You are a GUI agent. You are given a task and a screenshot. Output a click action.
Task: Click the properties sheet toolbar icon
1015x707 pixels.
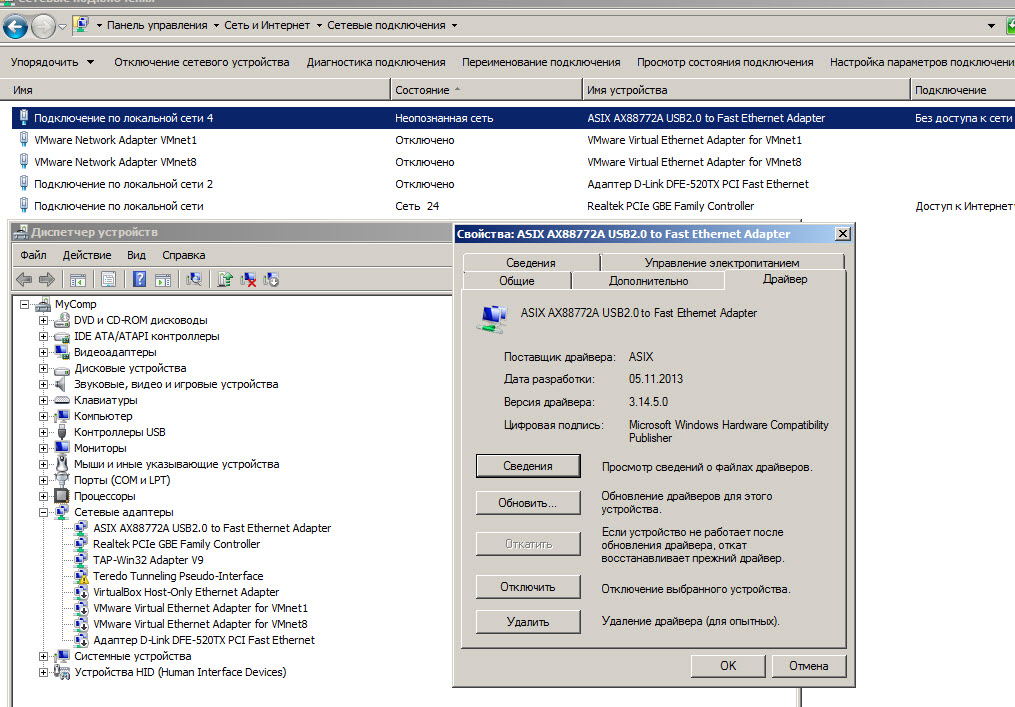pos(108,279)
